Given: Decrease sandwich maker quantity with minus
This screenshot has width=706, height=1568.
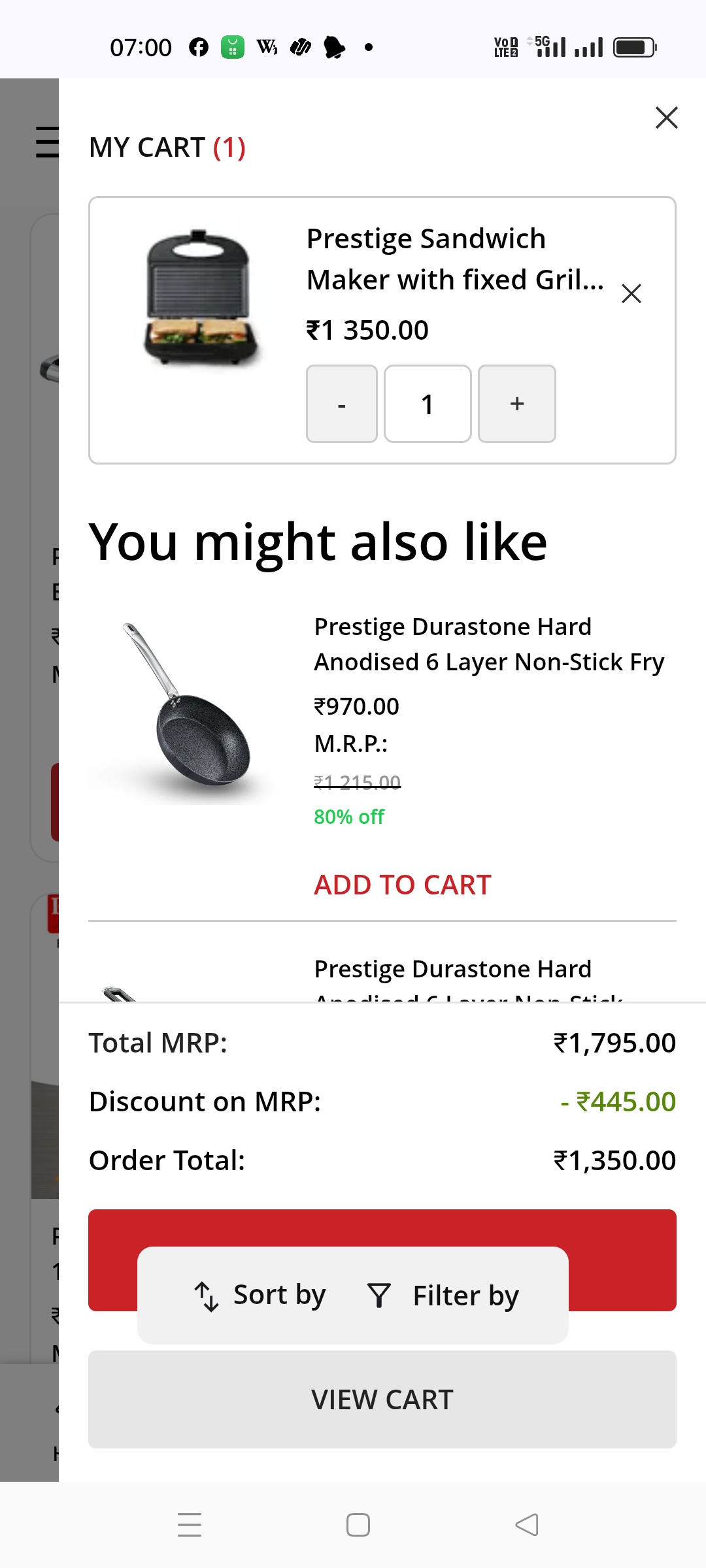Looking at the screenshot, I should pyautogui.click(x=341, y=404).
